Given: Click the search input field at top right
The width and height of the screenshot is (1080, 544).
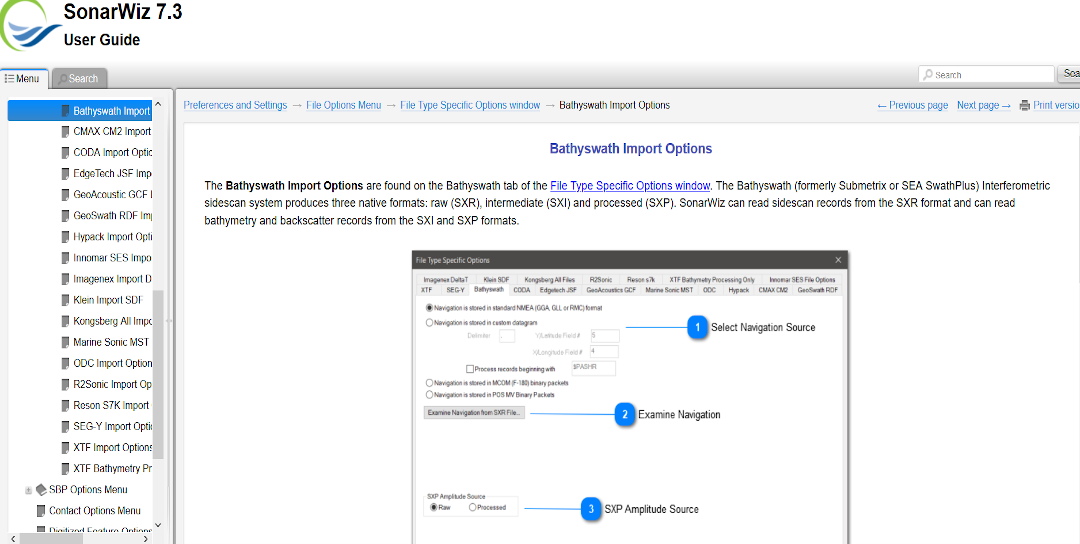Looking at the screenshot, I should (x=986, y=74).
